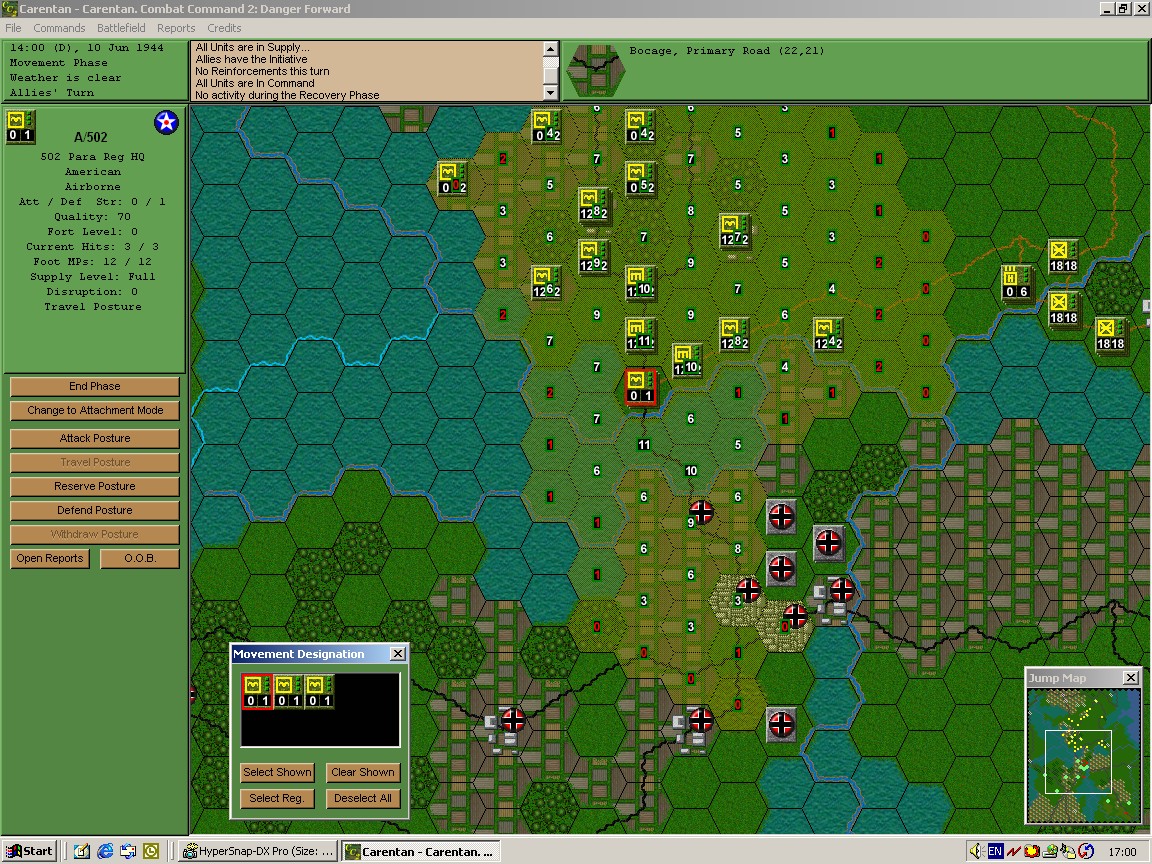Click the Open Reports button
The height and width of the screenshot is (864, 1152).
point(50,558)
